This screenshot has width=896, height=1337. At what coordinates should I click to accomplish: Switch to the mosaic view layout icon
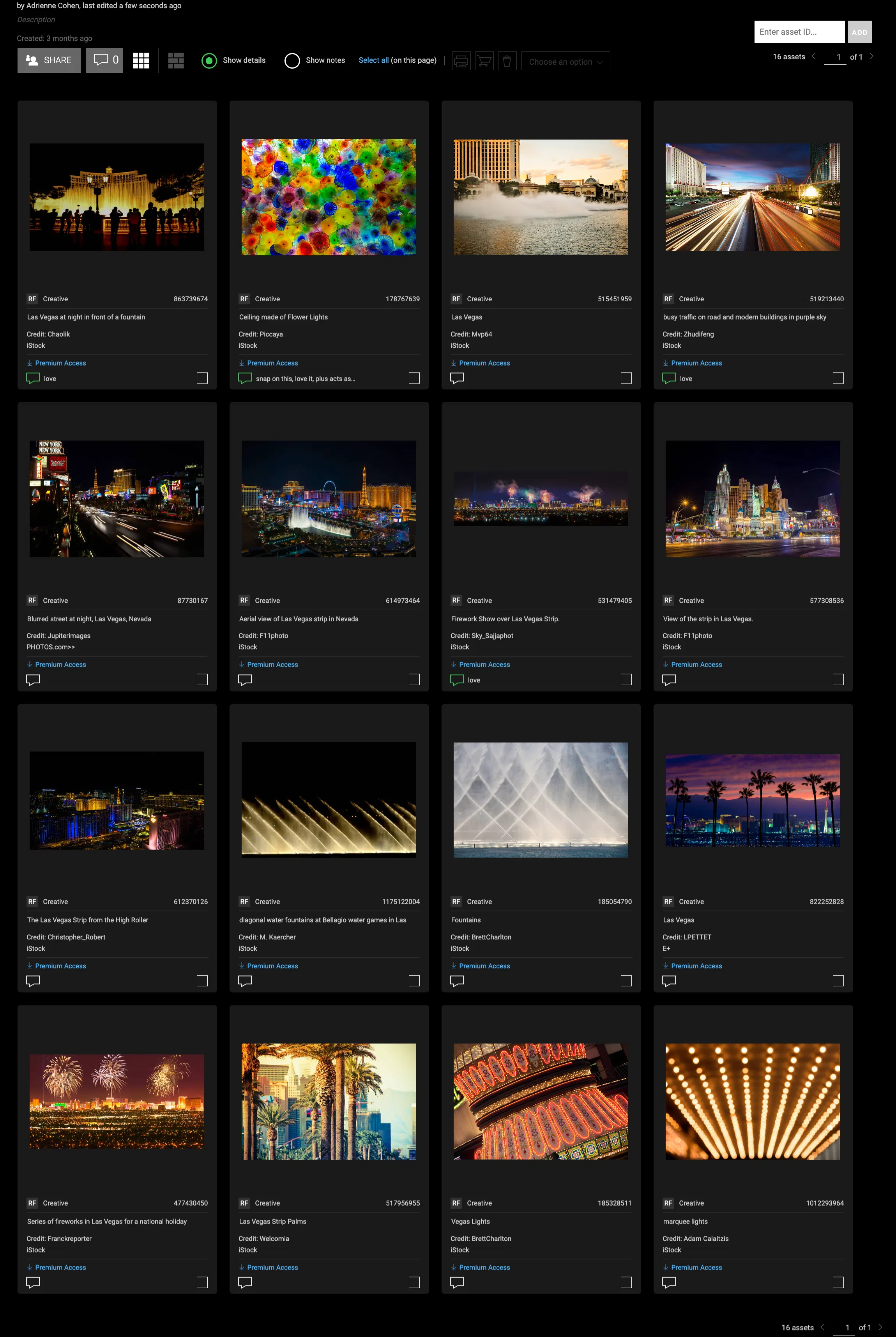[x=176, y=60]
